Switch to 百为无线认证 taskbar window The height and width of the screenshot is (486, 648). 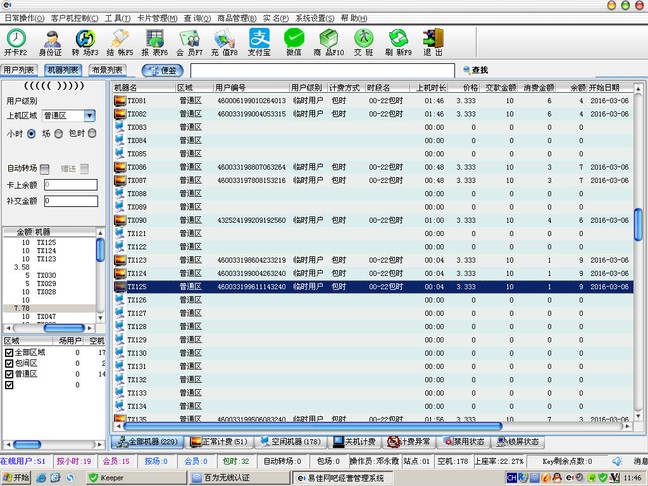coord(240,478)
